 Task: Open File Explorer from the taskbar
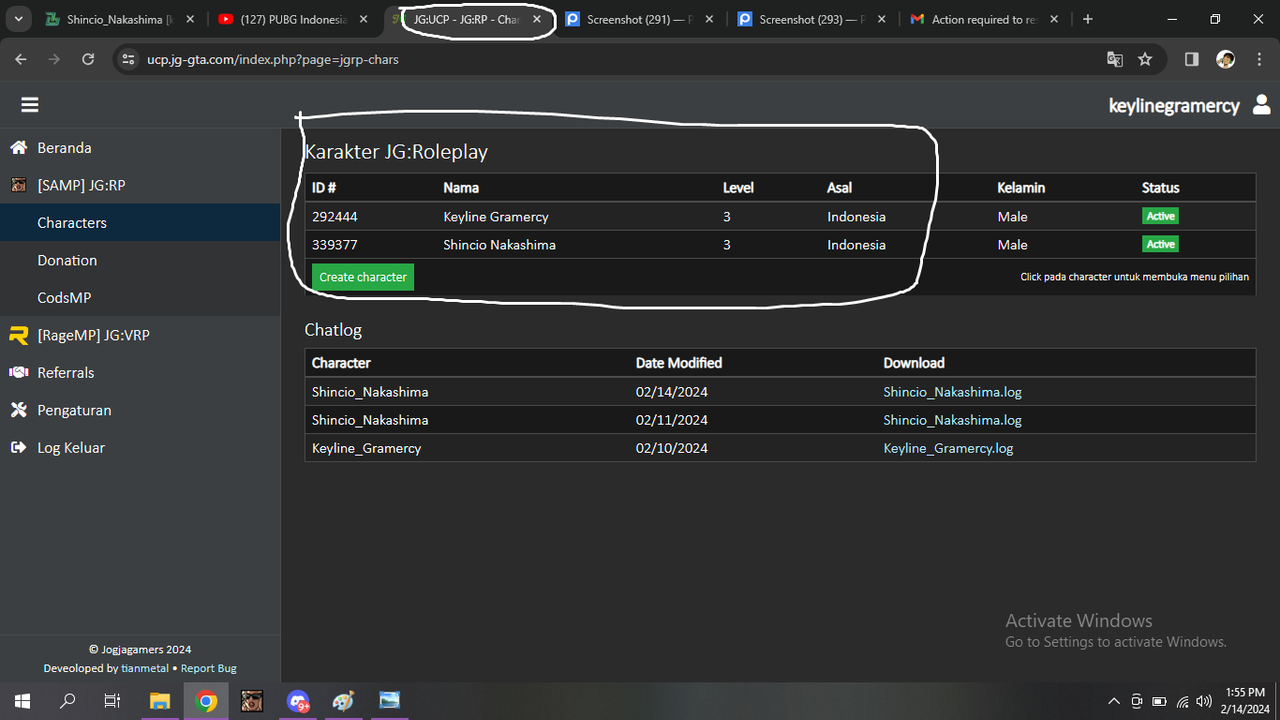pyautogui.click(x=160, y=701)
